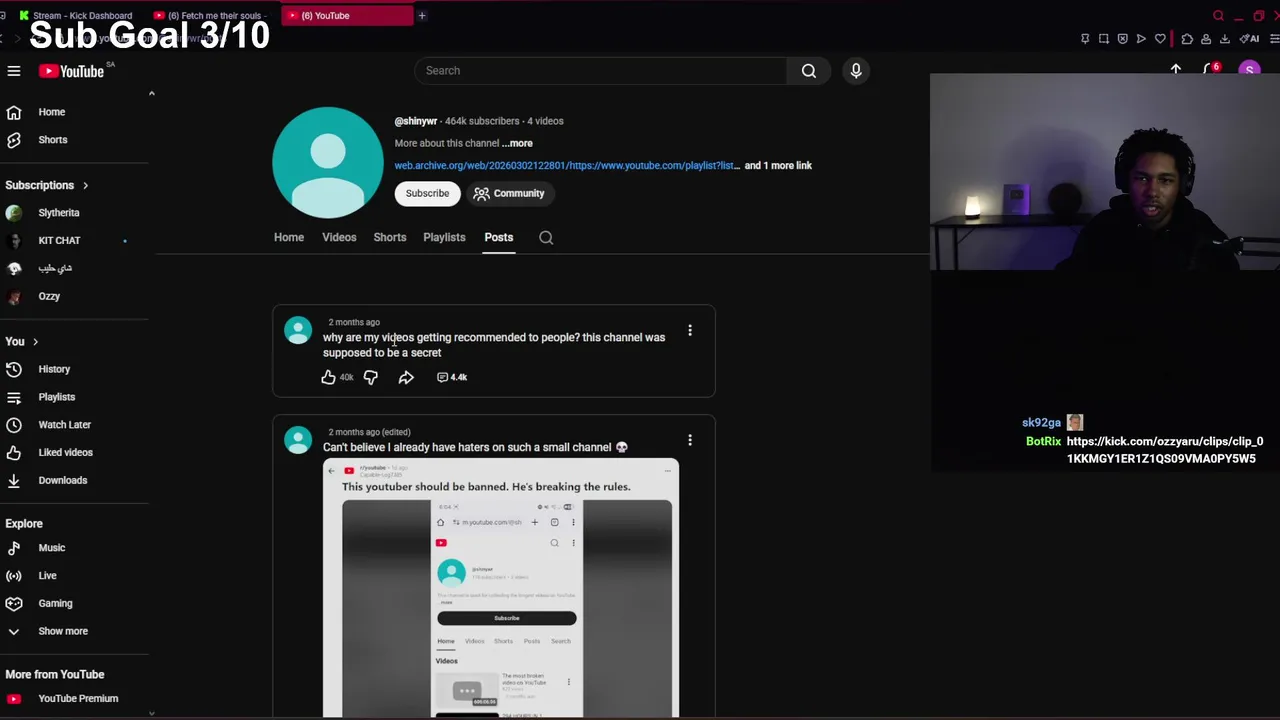Open 'and 1 more link' list

coord(778,165)
